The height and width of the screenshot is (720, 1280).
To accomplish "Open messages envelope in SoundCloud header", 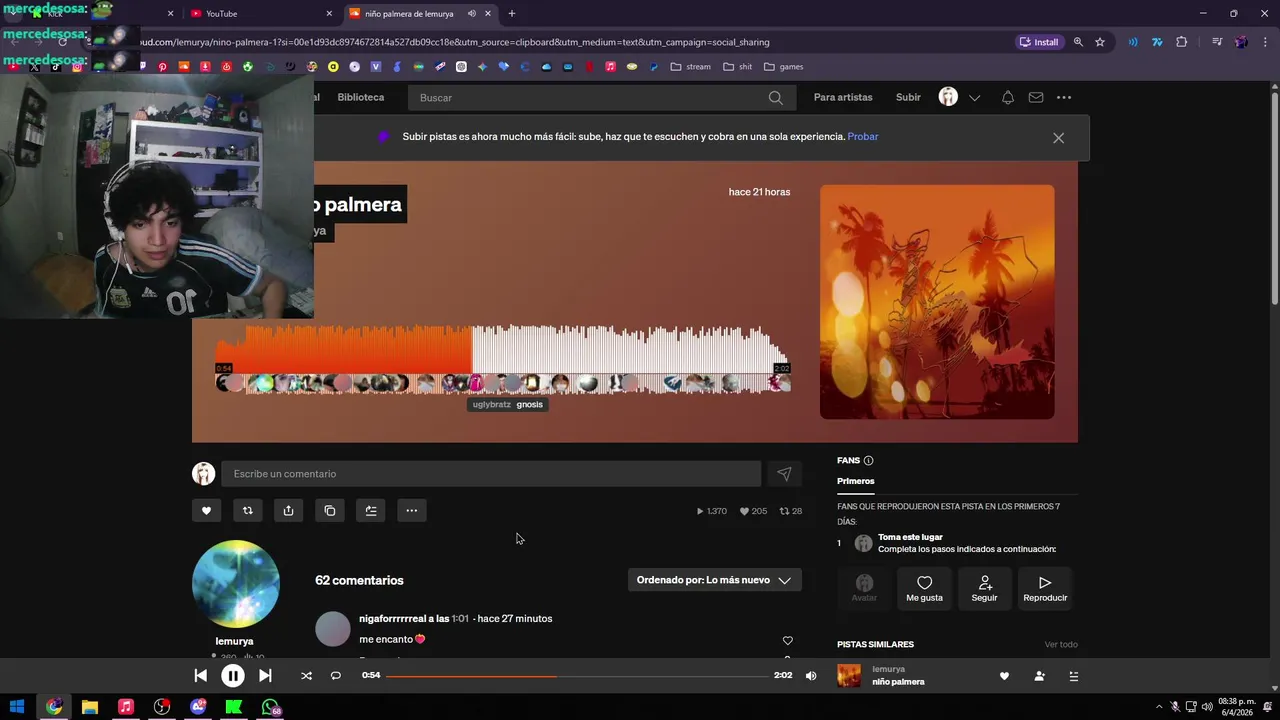I will (1036, 97).
